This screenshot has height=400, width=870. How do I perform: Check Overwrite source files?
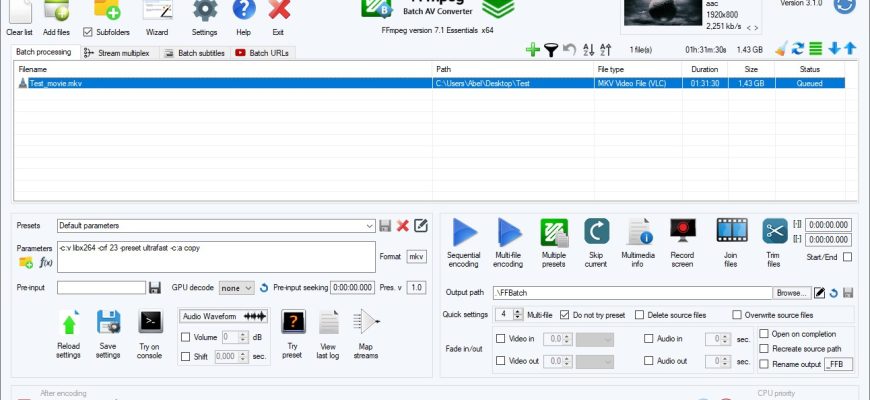coord(737,315)
